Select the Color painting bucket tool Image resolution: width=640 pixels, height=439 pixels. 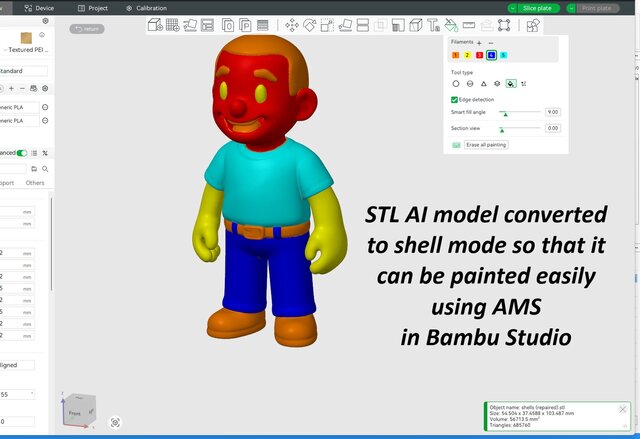(451, 25)
